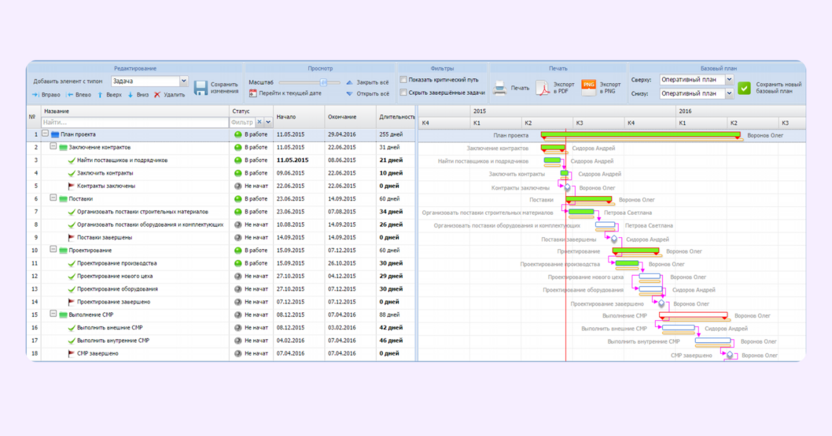Export the chart to PNG
832x436 pixels.
coord(588,88)
